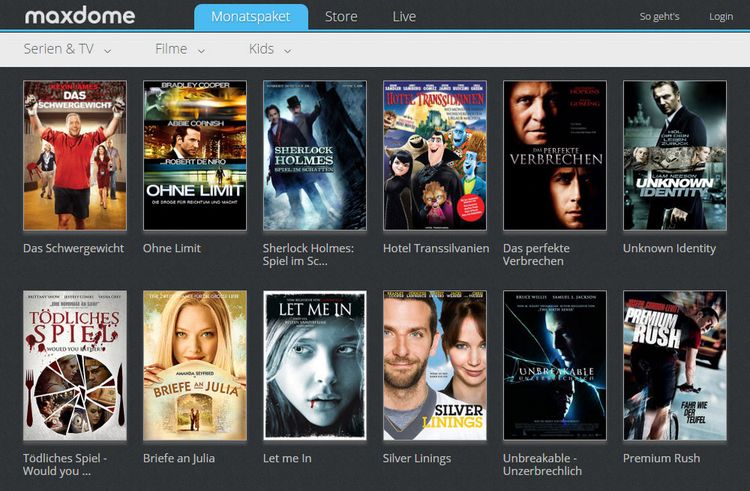Choose the Hotel Transsilvanien poster
This screenshot has height=491, width=750.
(x=435, y=155)
